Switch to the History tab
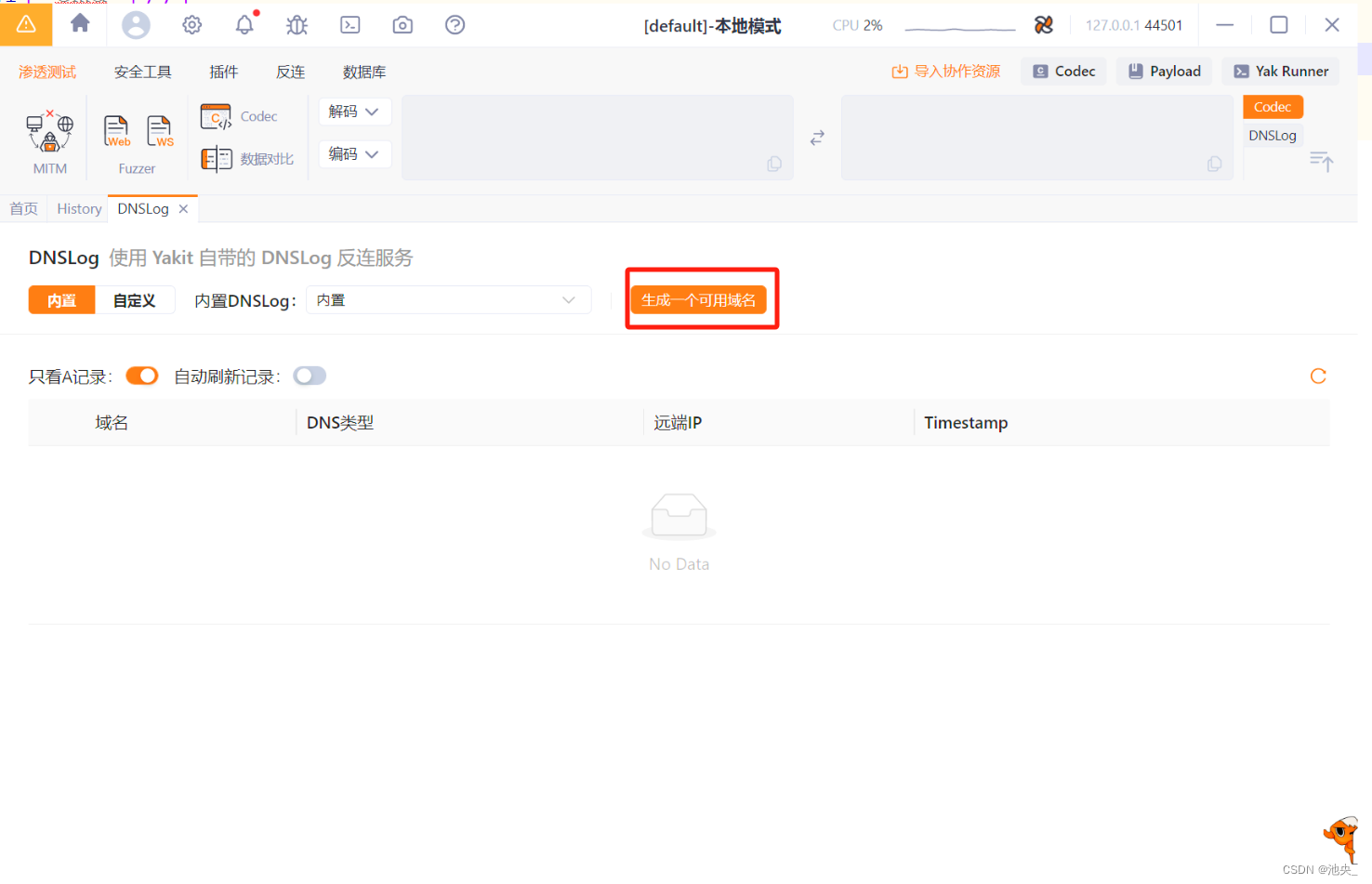Image resolution: width=1372 pixels, height=884 pixels. click(x=79, y=209)
